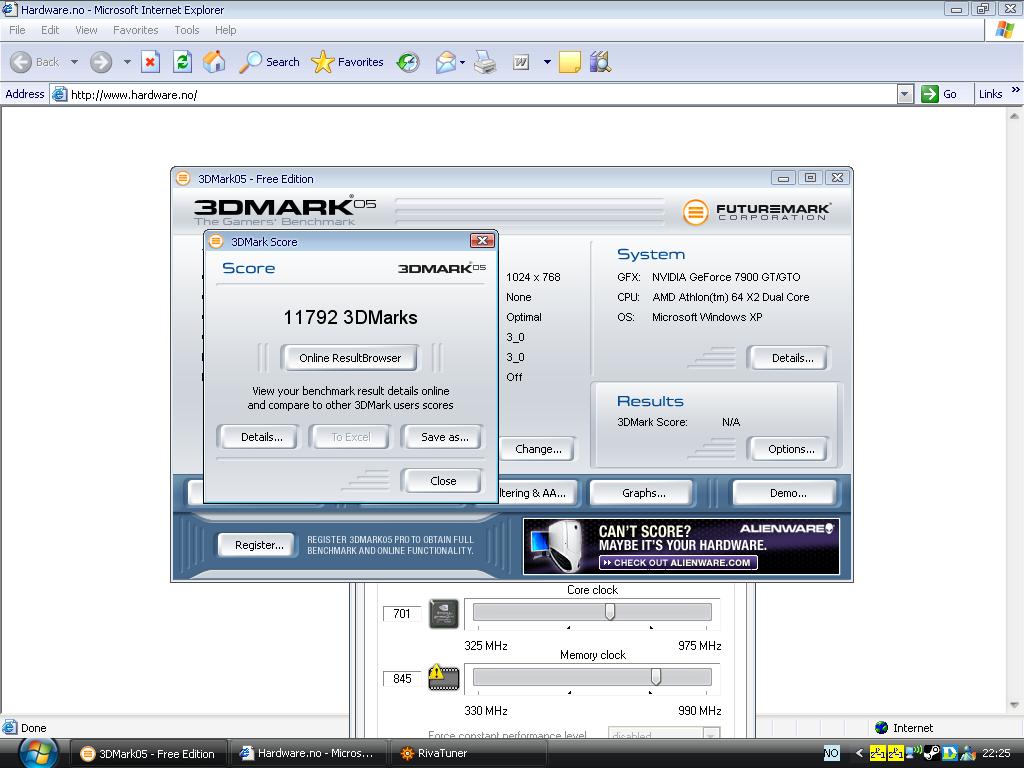
Task: Click the Print icon in IE toolbar
Action: pos(485,62)
